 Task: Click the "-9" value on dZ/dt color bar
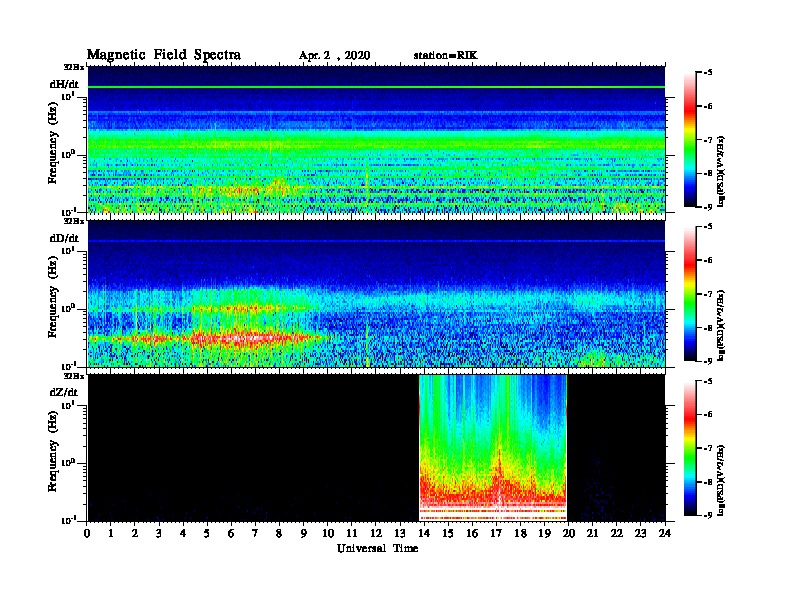[708, 515]
